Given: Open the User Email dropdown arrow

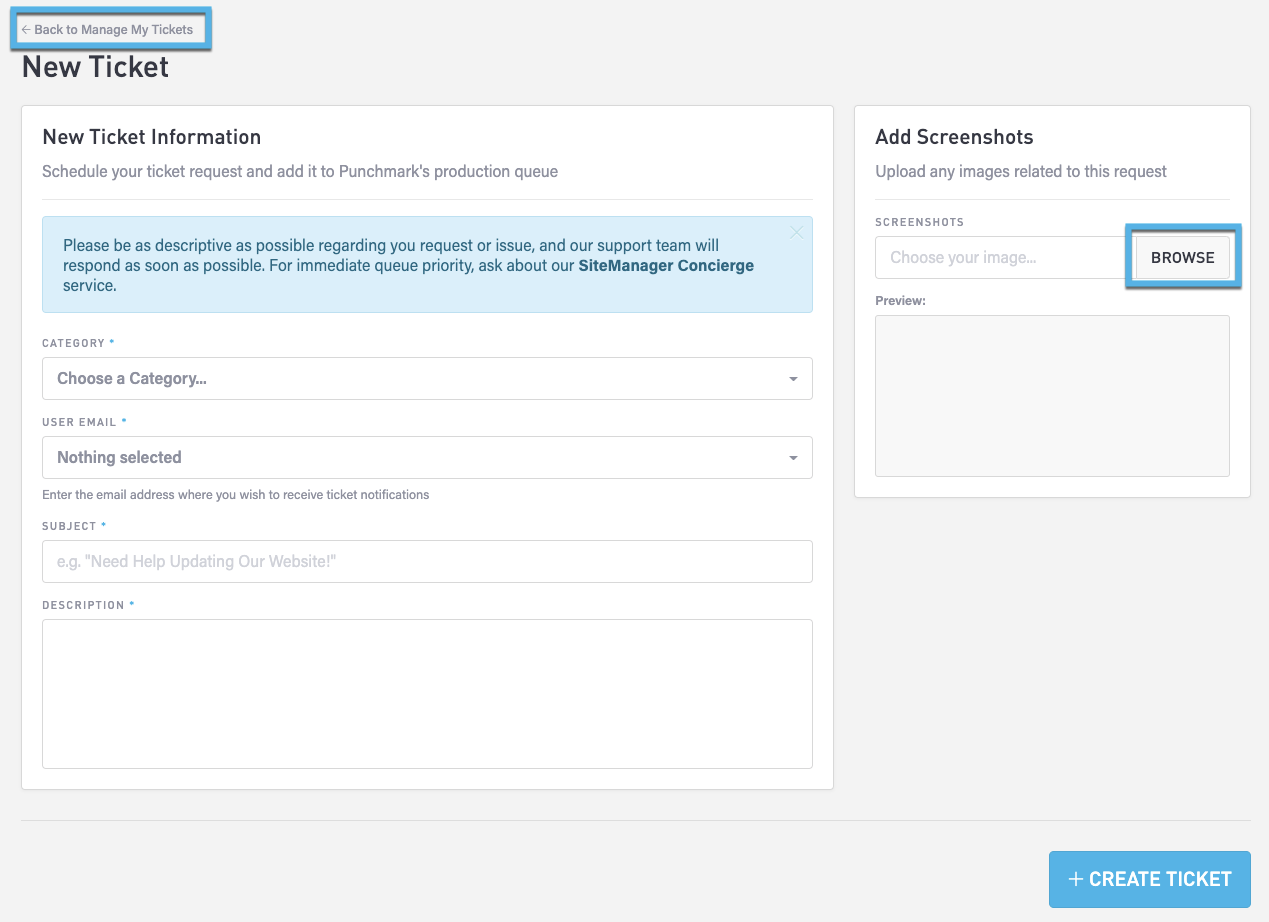Looking at the screenshot, I should point(793,458).
